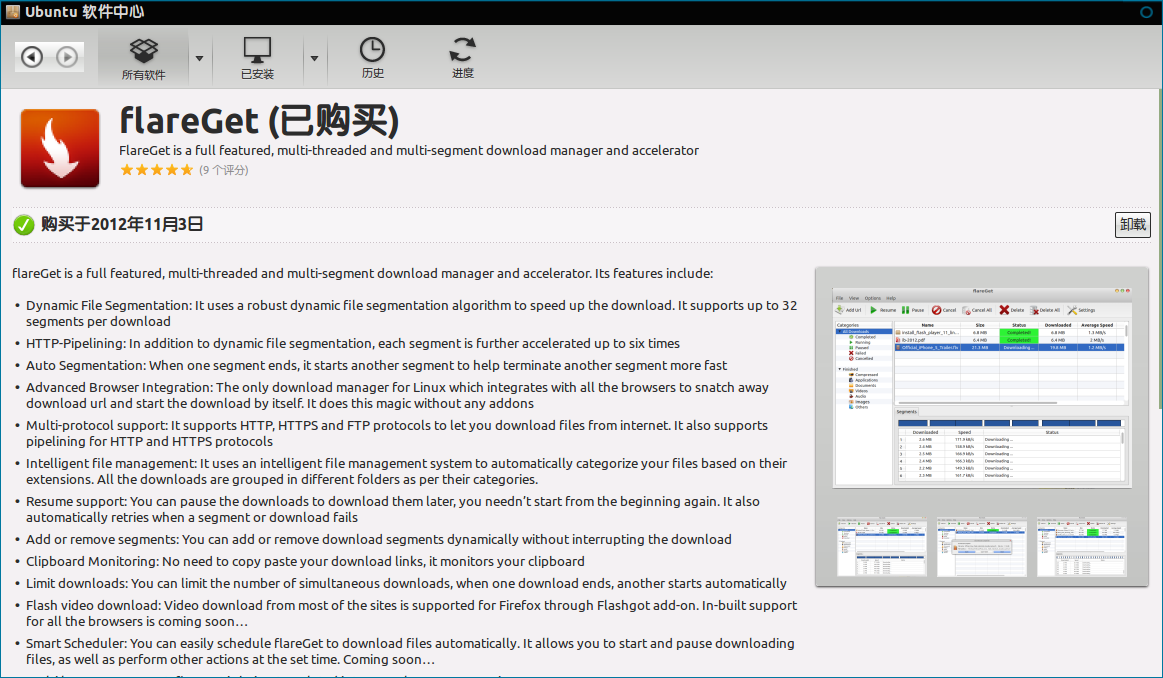
Task: Click the five-star rating
Action: coord(157,170)
